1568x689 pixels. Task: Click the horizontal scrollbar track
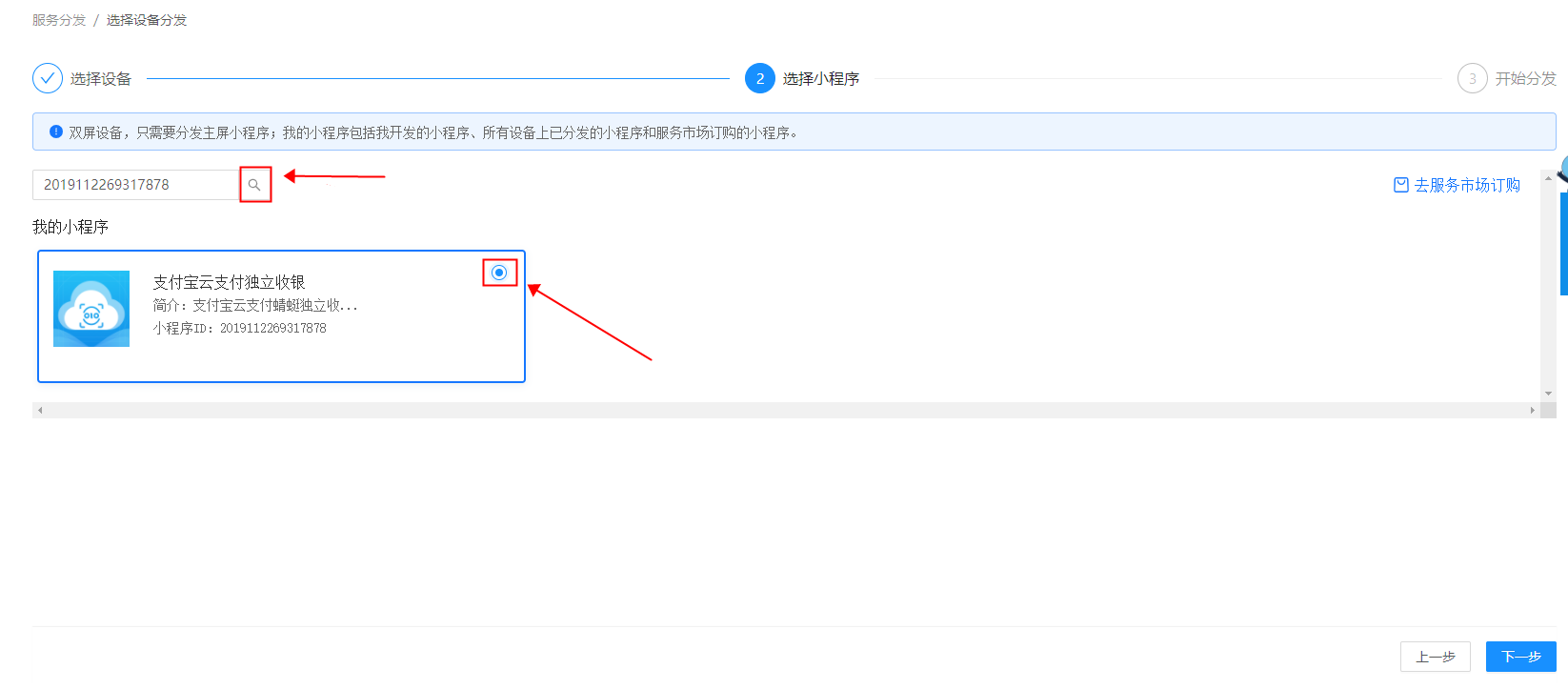[786, 410]
